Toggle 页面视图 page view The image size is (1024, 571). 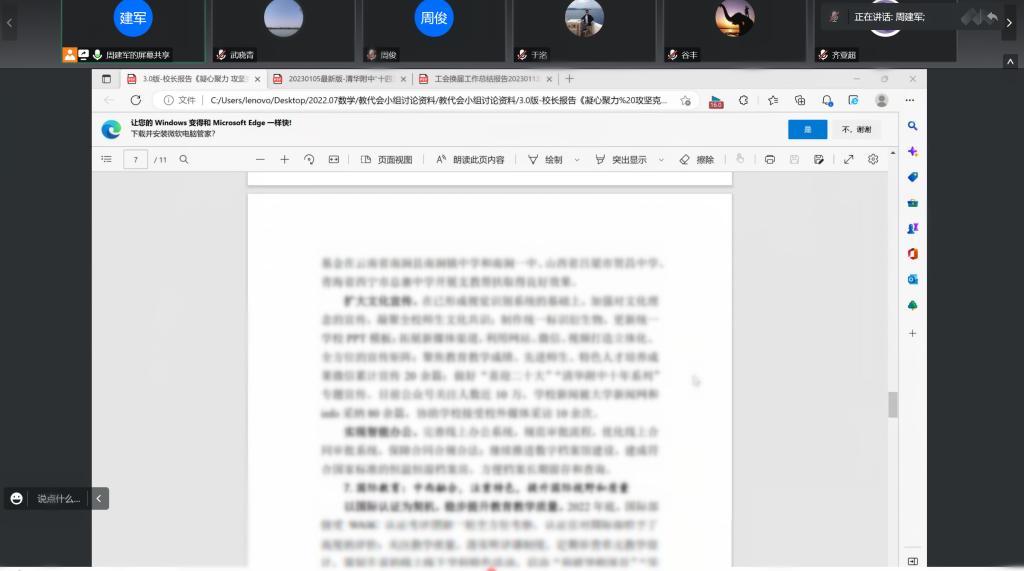(x=386, y=159)
